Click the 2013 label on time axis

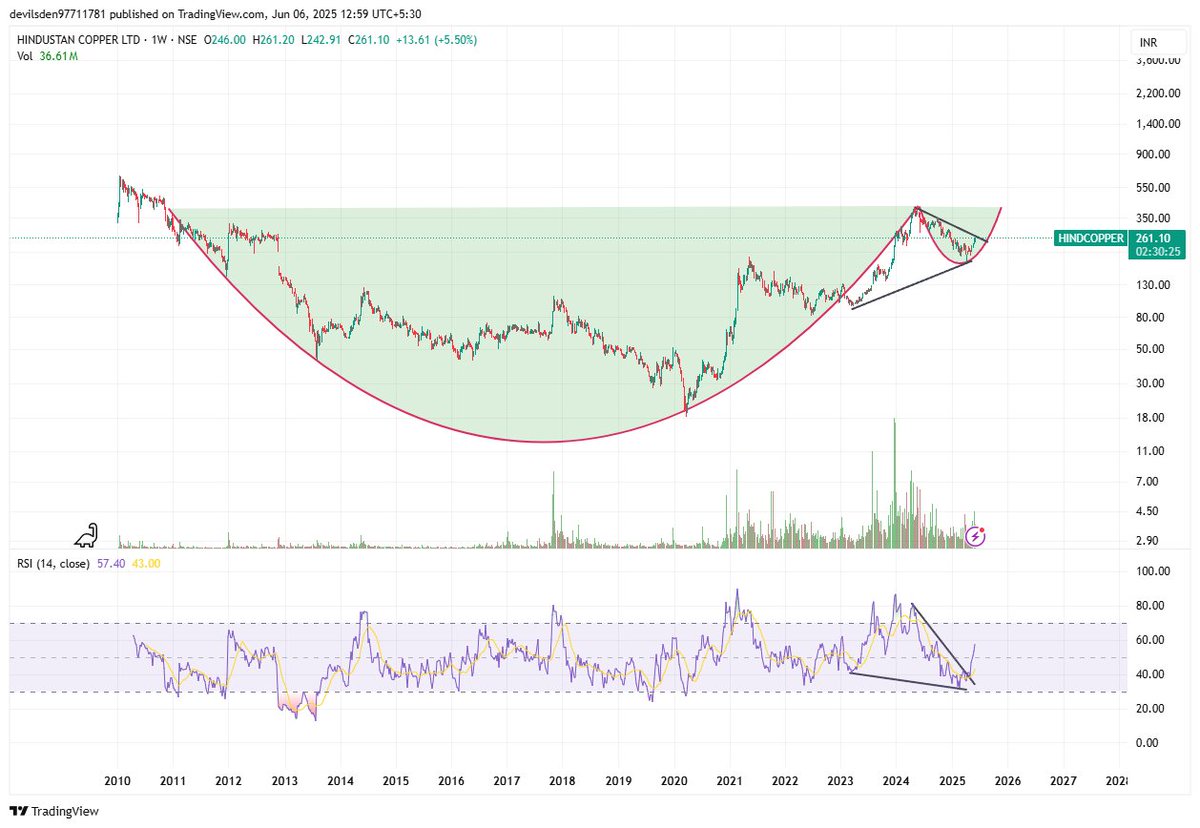pyautogui.click(x=285, y=780)
